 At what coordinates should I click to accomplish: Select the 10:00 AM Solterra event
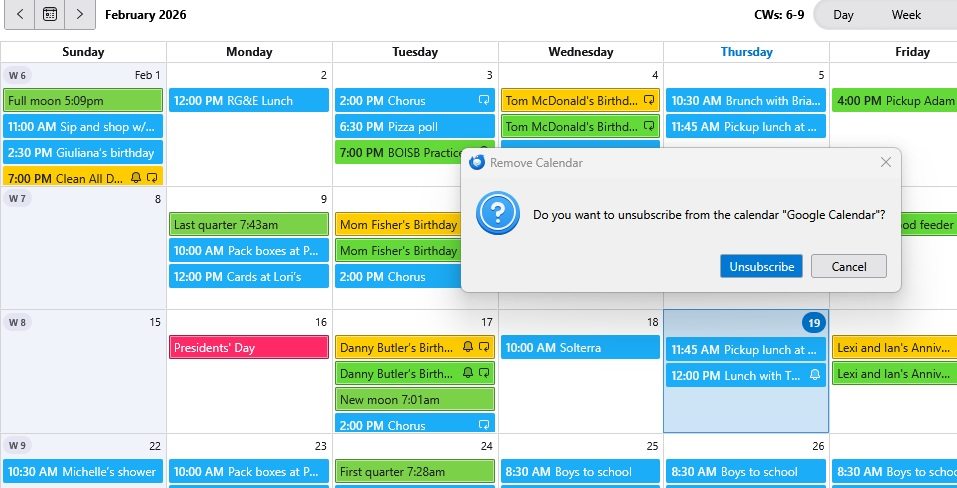coord(580,348)
